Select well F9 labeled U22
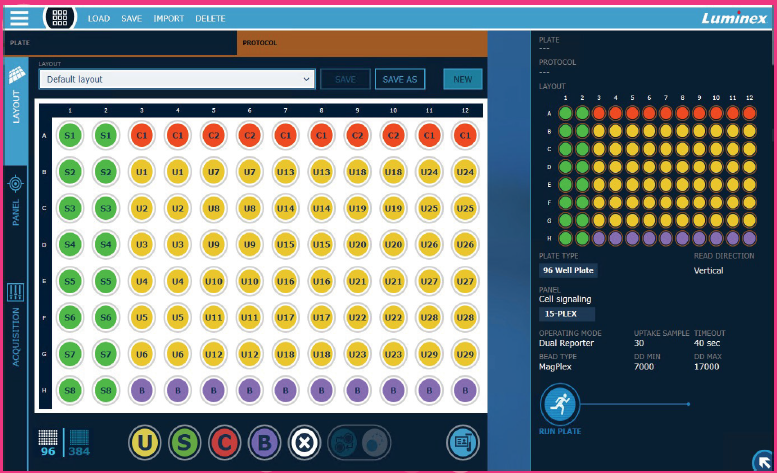777x473 pixels. pos(357,317)
